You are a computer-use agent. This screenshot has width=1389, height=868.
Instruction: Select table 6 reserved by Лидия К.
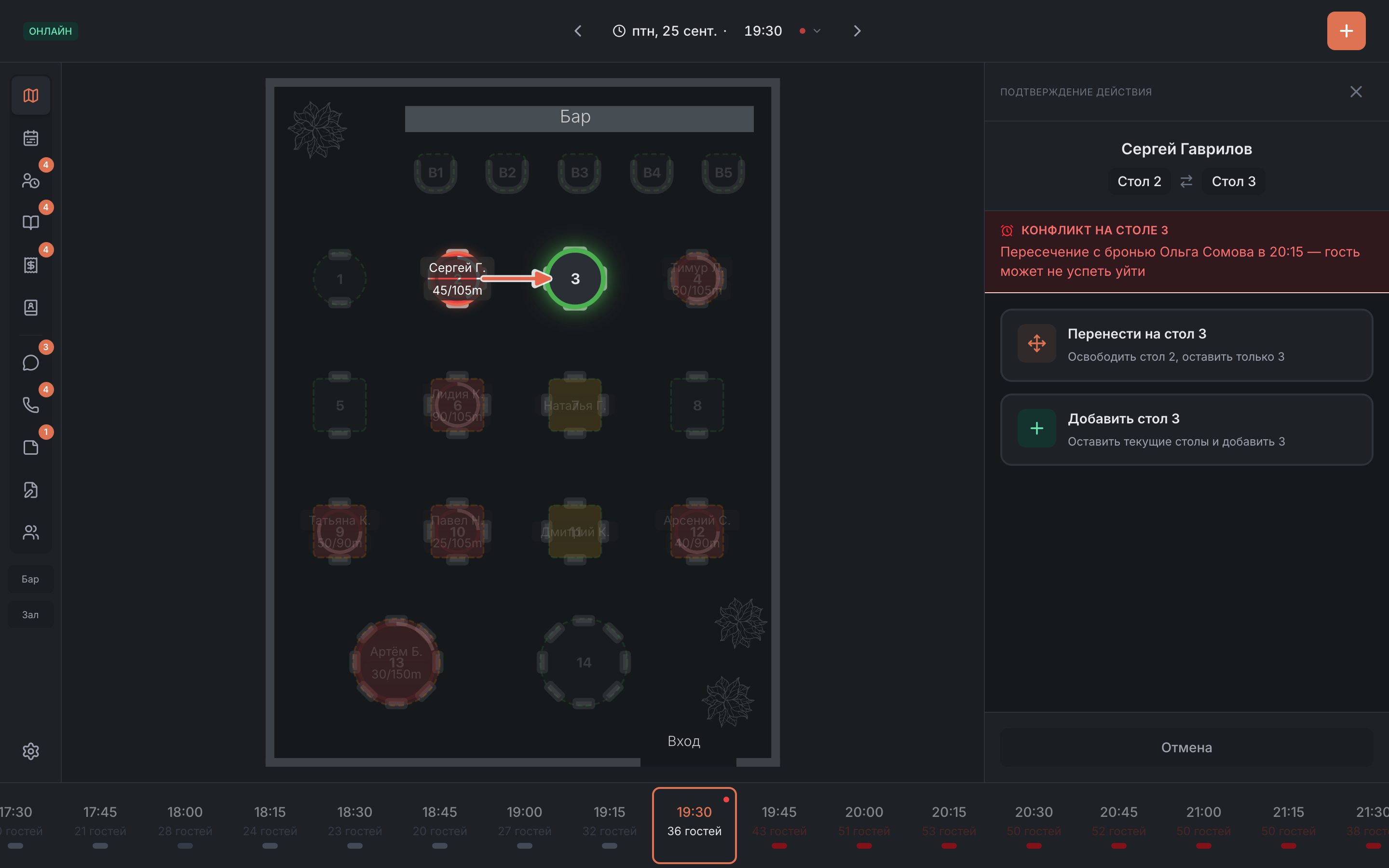(457, 405)
